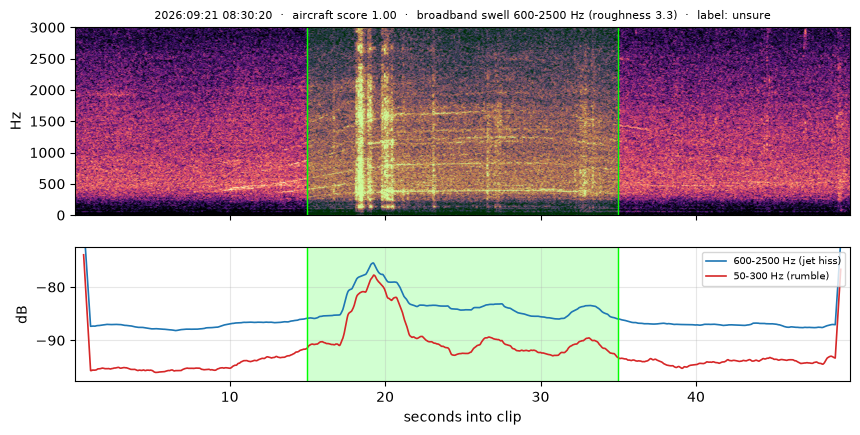860x435 pixels.
Task: Click the x-axis tick label 30
Action: 541,396
